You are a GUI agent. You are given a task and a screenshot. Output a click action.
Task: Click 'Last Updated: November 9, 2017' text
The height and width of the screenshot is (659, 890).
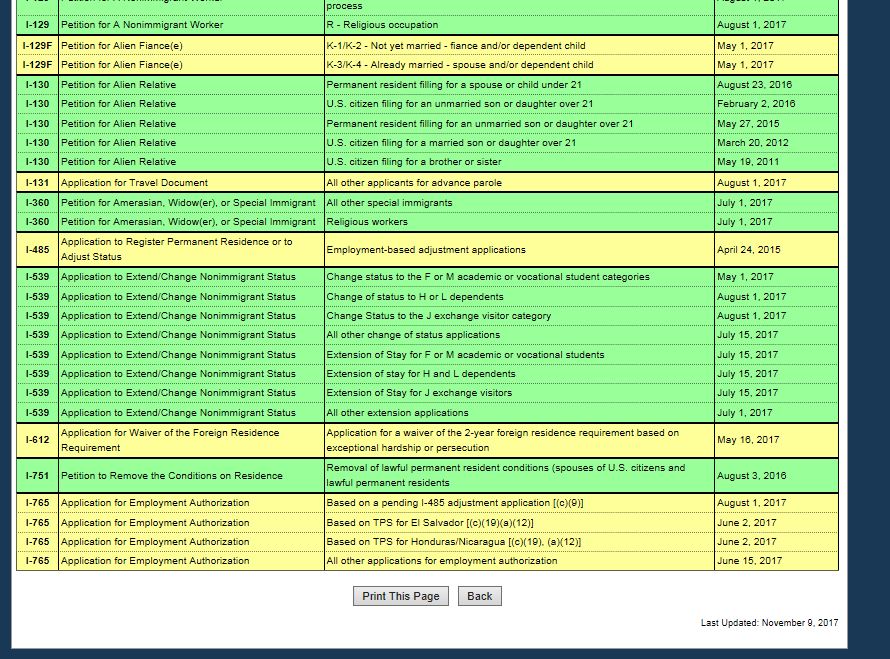(769, 623)
